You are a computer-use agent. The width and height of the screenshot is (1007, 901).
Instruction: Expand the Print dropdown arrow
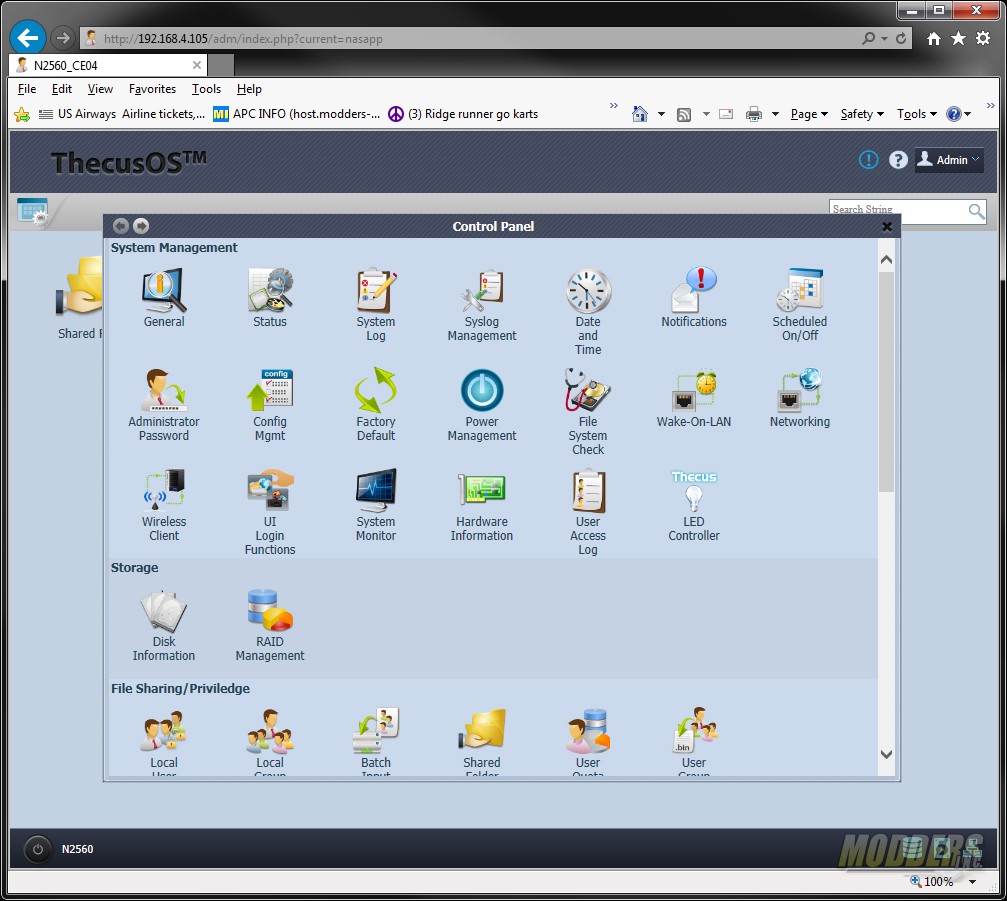tap(775, 114)
